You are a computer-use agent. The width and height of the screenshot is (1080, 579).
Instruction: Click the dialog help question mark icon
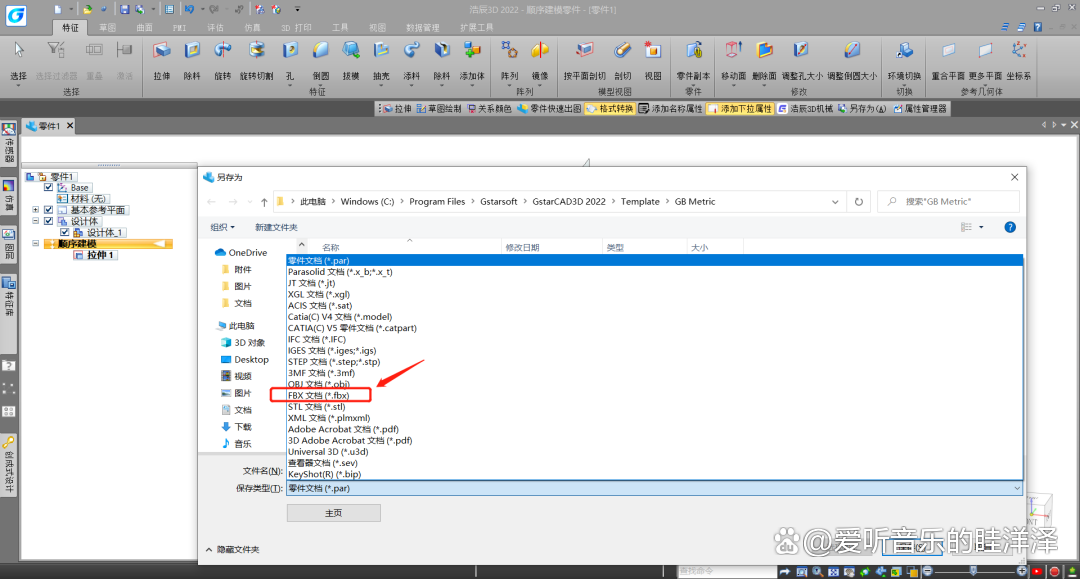1010,227
